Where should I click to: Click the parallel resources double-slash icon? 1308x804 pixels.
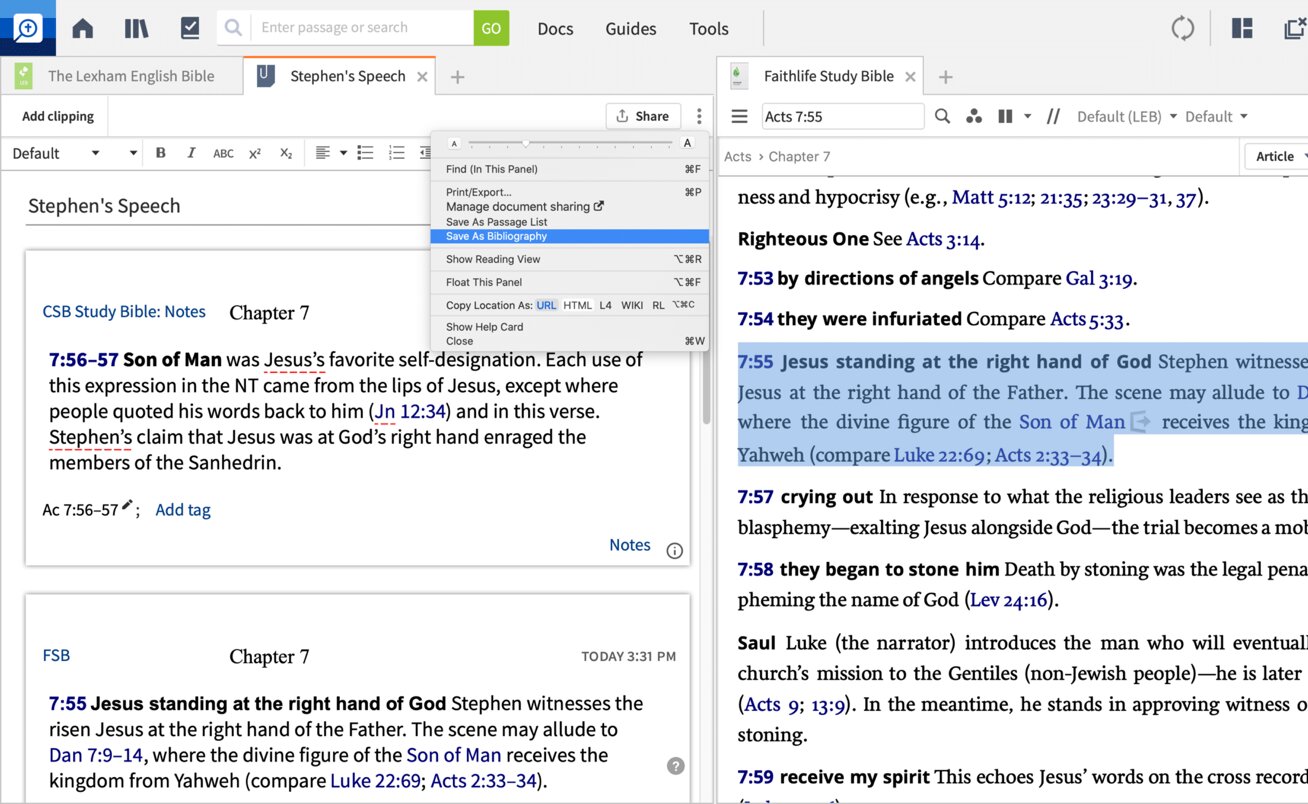coord(1053,117)
